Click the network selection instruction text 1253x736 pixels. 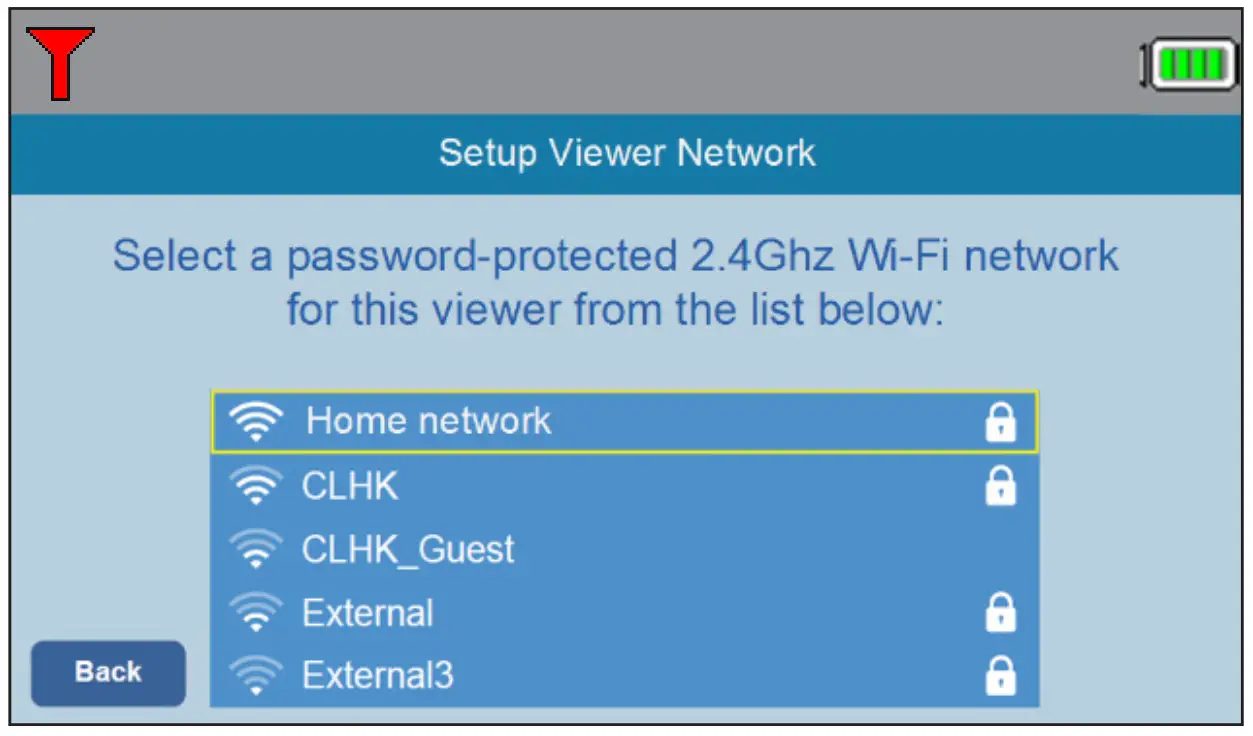click(620, 282)
